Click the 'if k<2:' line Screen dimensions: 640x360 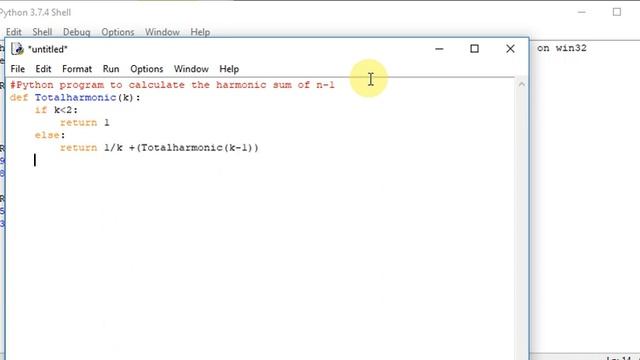56,110
